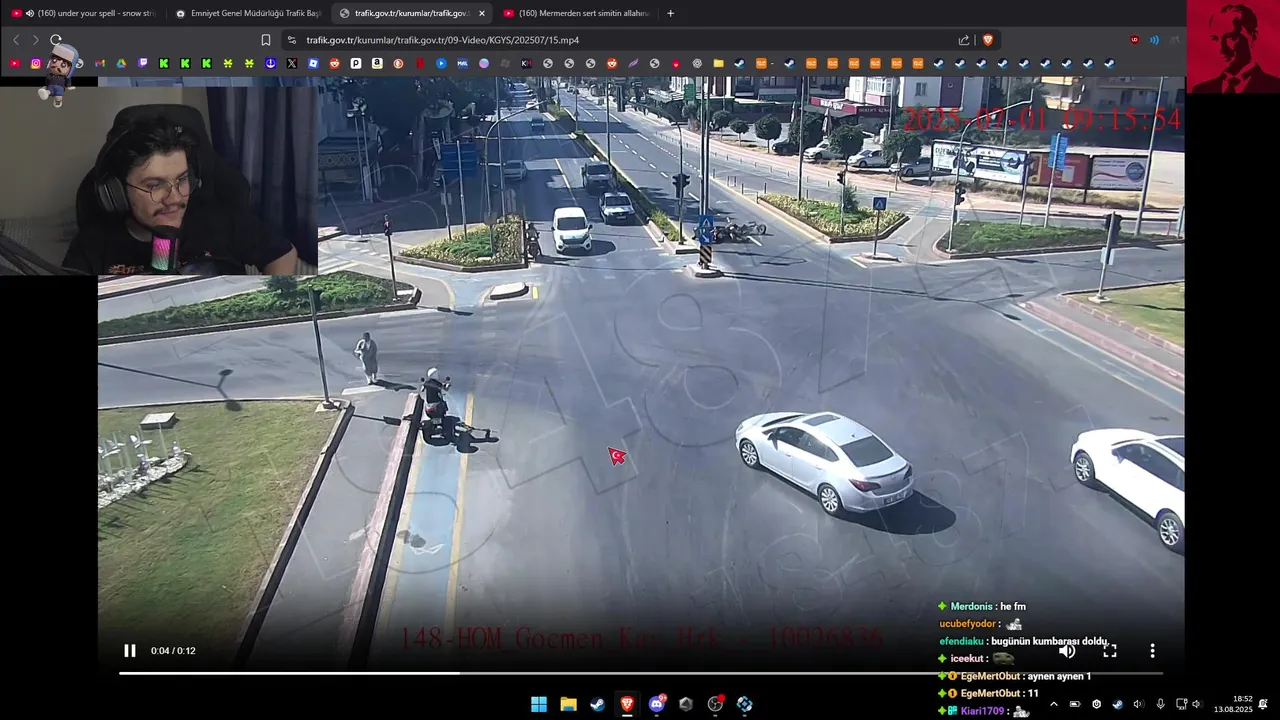Open the Brave Shields icon

[988, 40]
